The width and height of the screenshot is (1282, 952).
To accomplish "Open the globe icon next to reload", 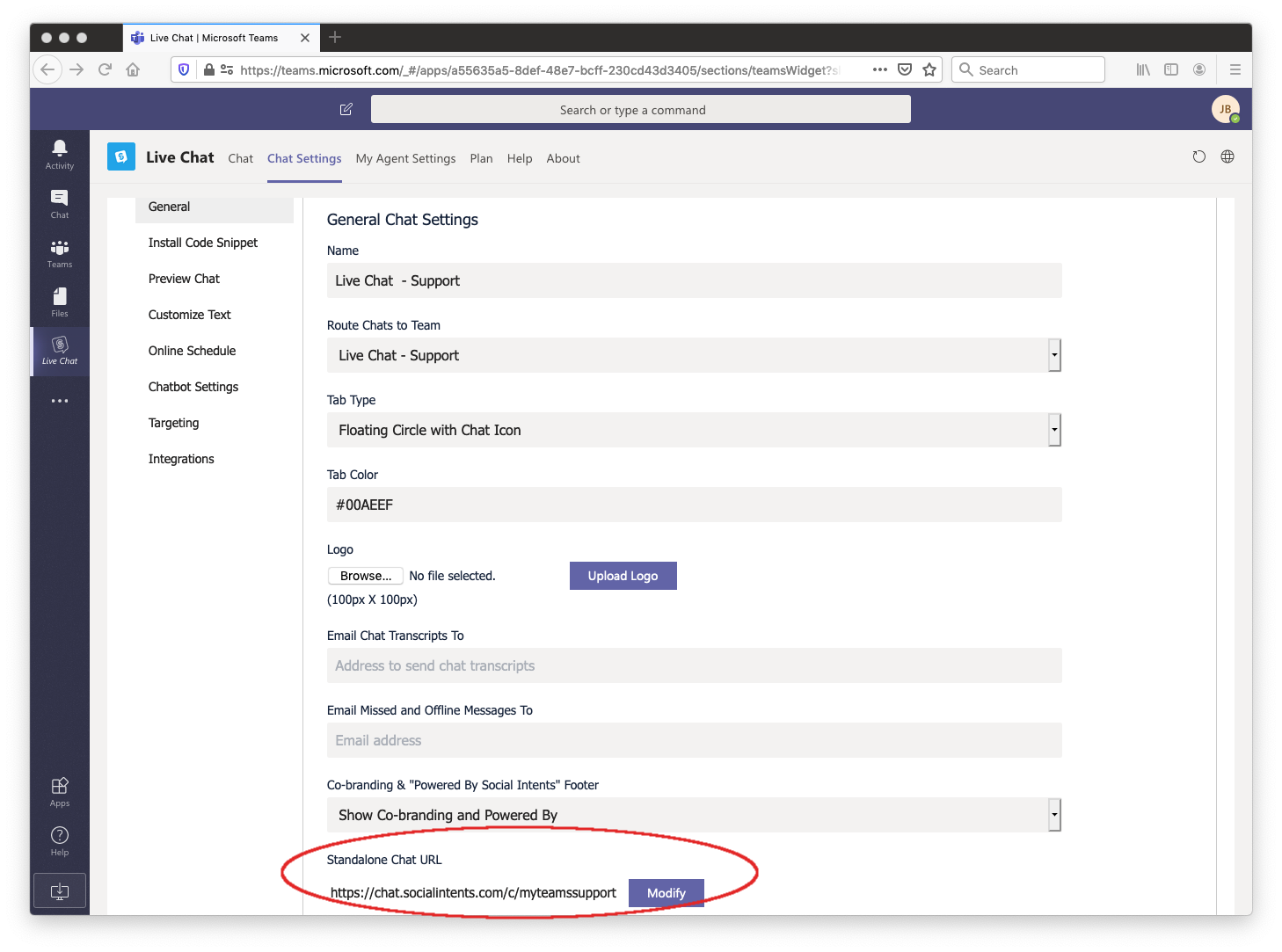I will (x=1227, y=156).
